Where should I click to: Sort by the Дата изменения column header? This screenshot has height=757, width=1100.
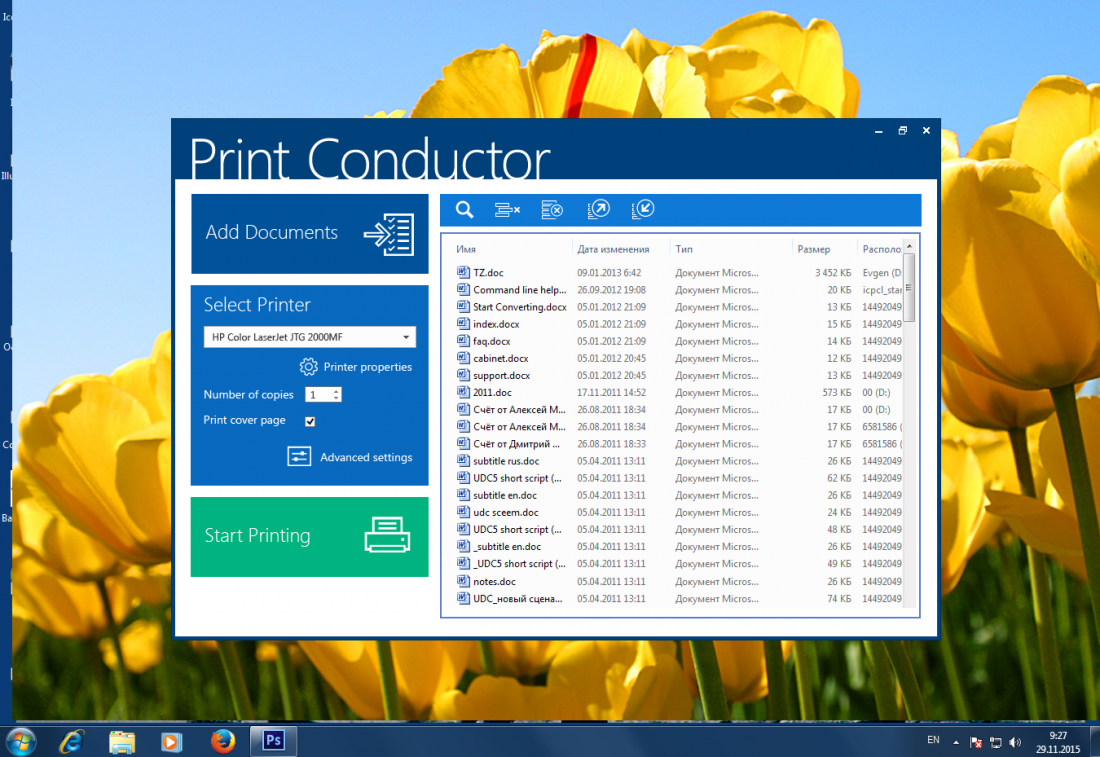click(x=613, y=249)
